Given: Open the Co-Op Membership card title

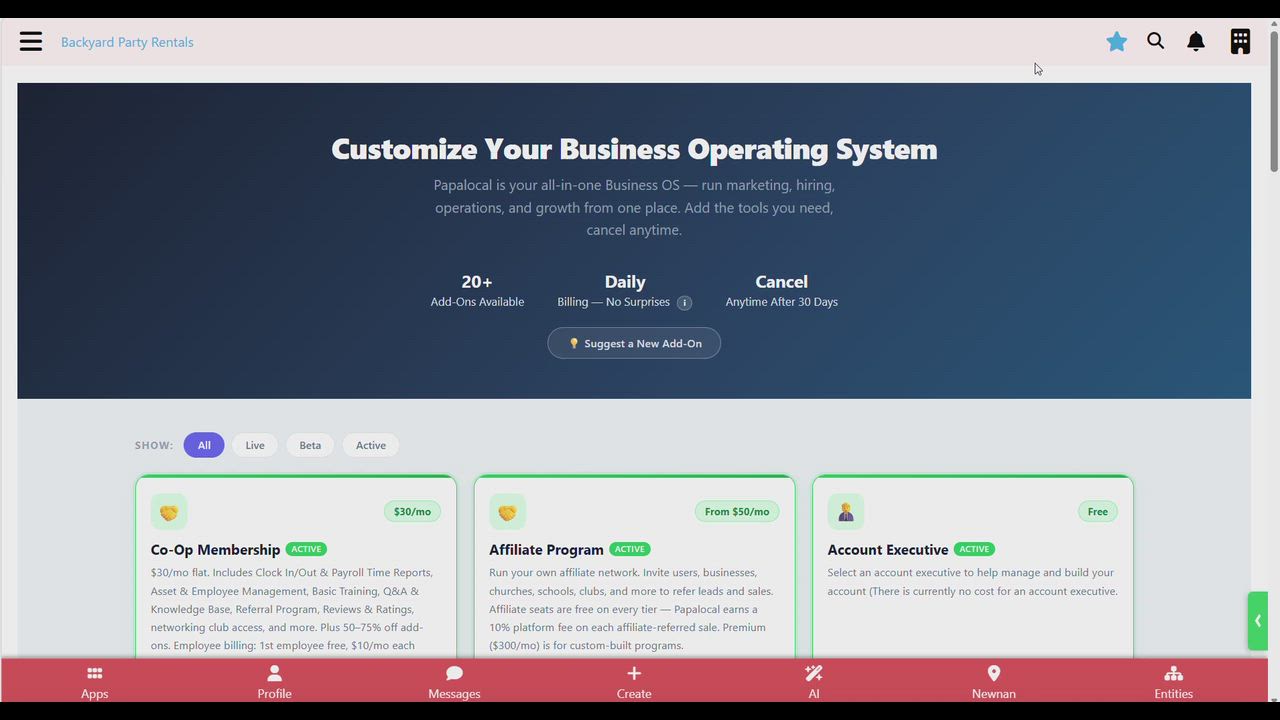Looking at the screenshot, I should 215,550.
